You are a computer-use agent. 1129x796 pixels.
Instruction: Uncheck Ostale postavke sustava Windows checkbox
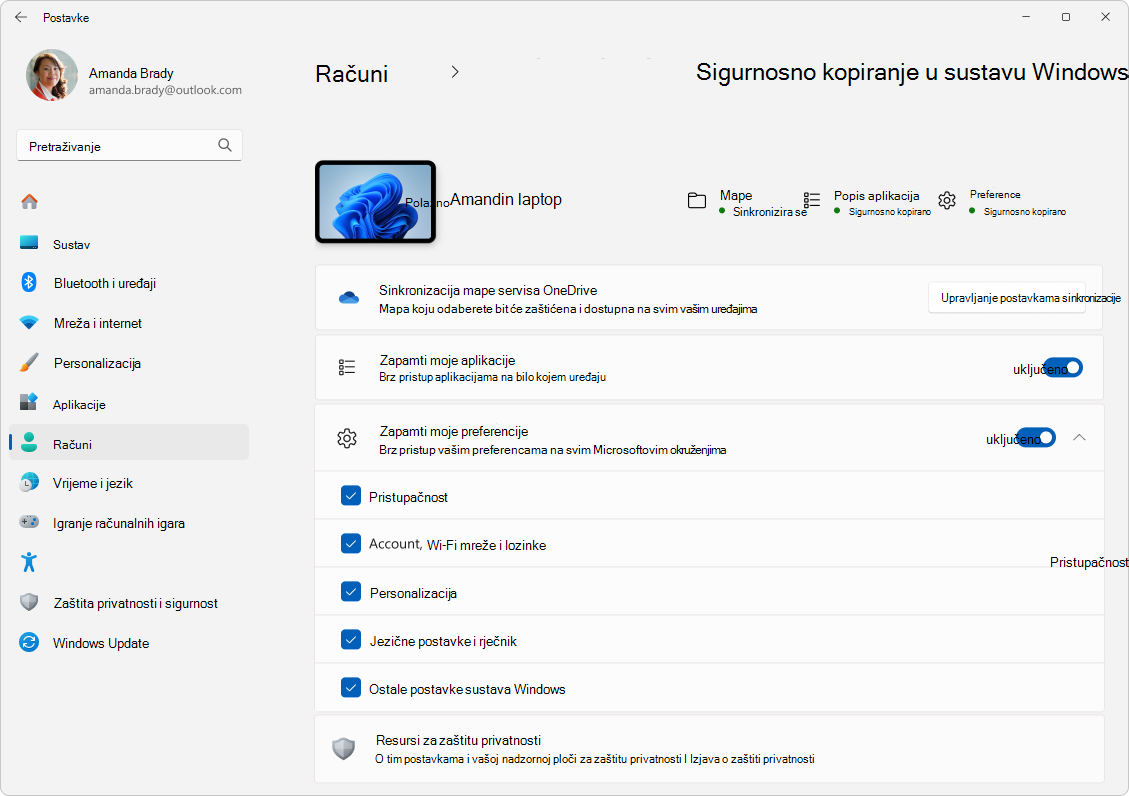(351, 687)
